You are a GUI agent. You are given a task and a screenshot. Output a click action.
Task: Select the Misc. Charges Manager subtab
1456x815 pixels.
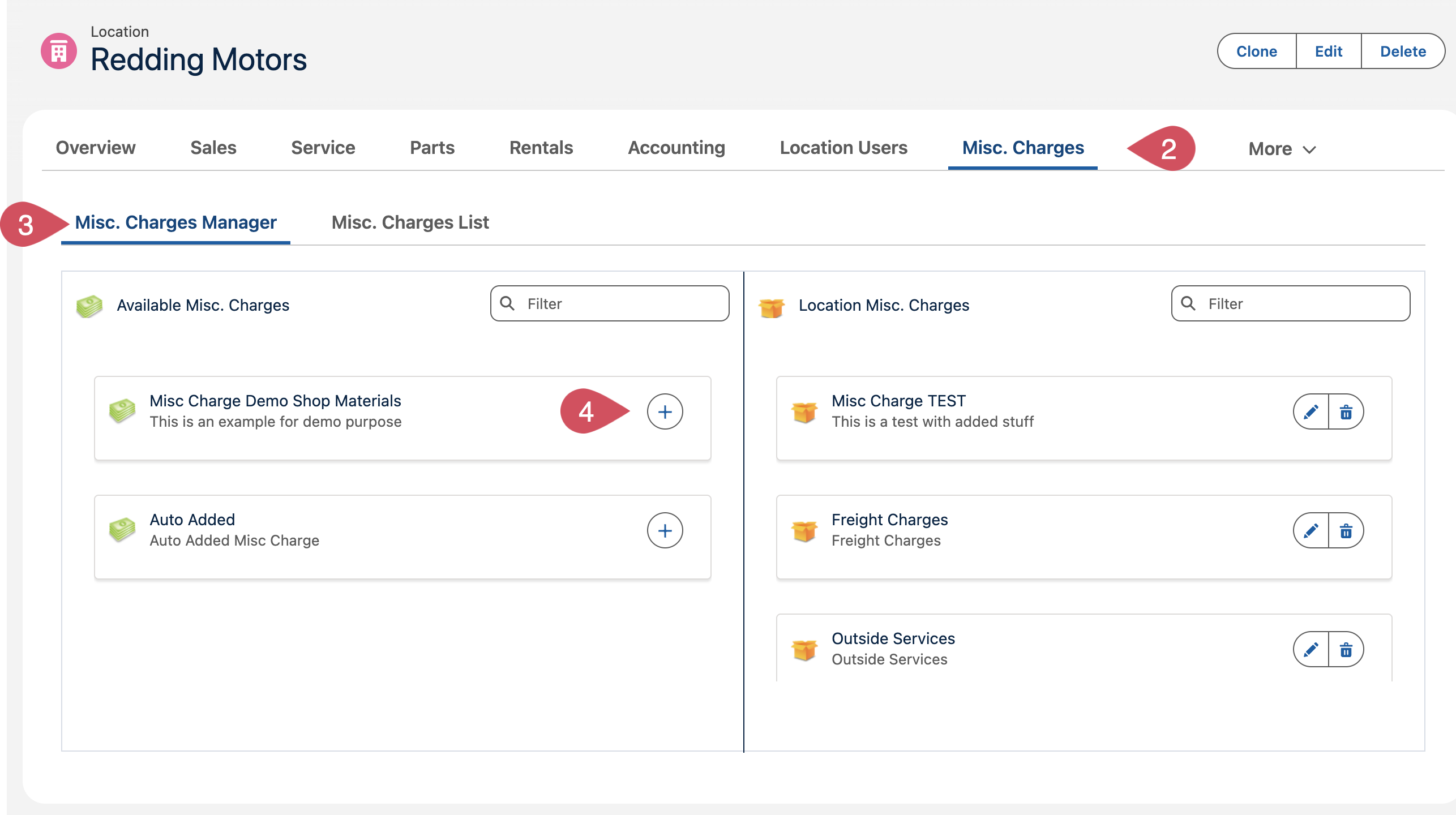tap(175, 222)
